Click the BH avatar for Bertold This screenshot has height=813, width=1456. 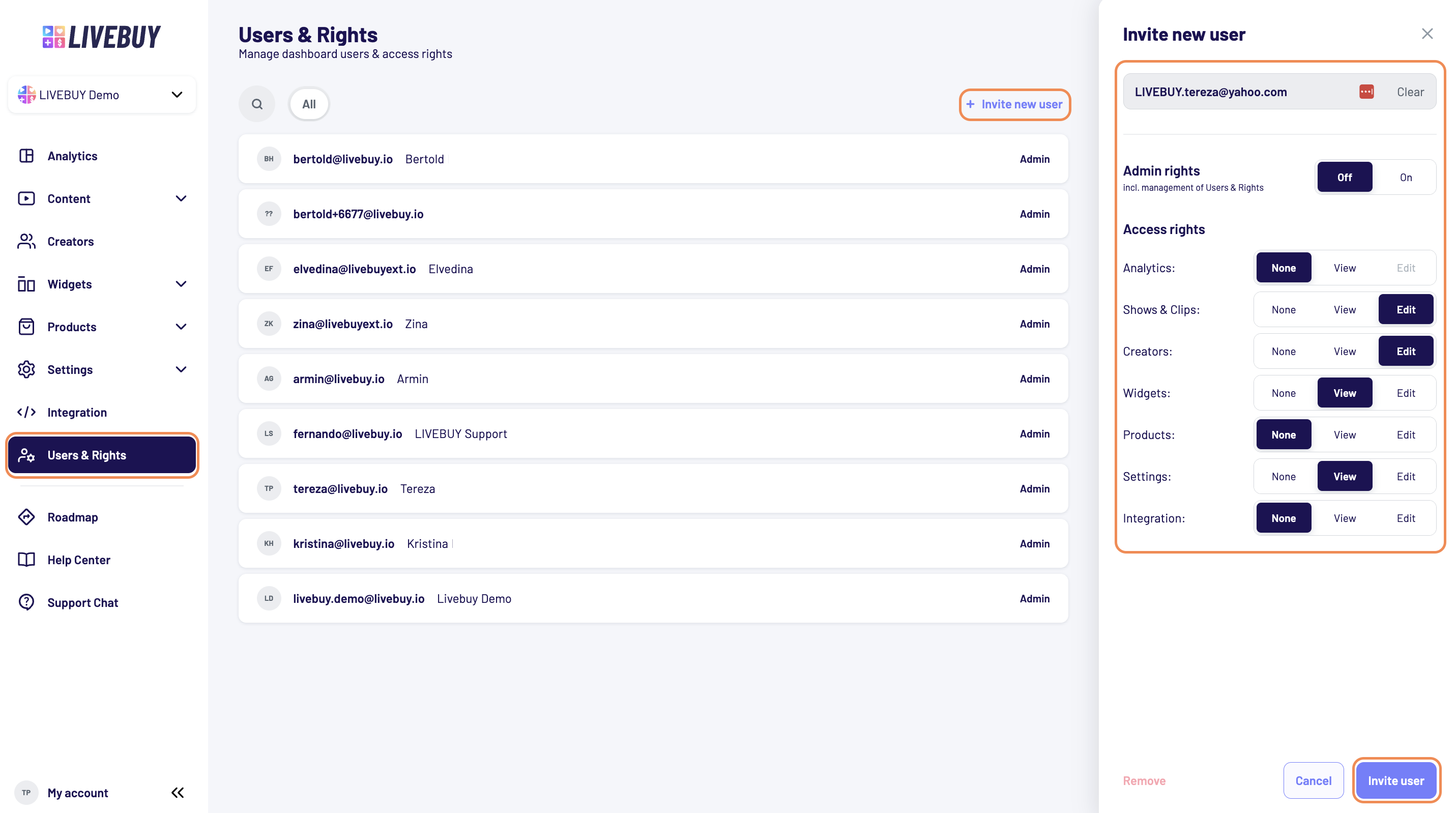click(x=269, y=159)
